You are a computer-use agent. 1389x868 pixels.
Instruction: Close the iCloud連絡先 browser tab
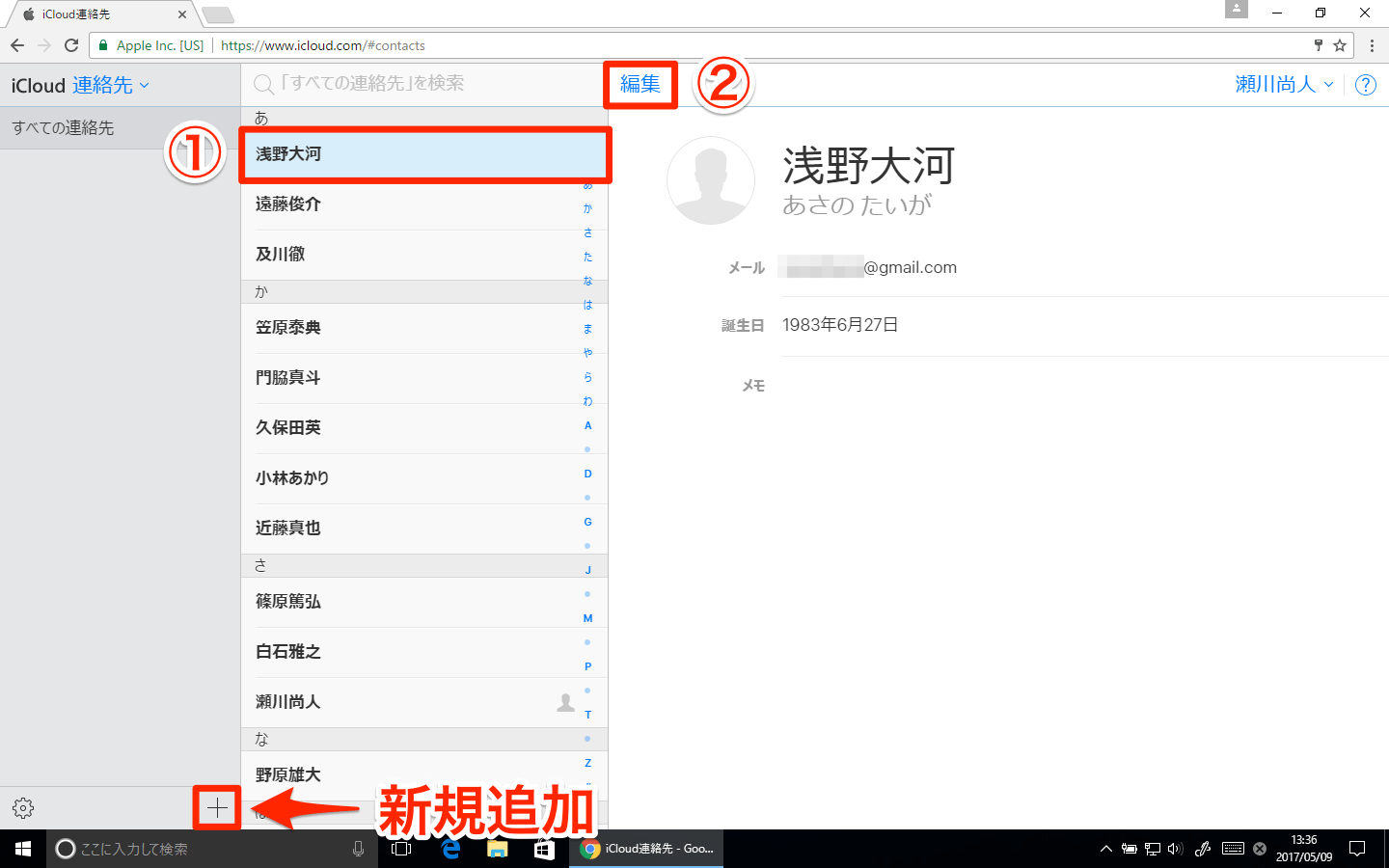point(181,14)
